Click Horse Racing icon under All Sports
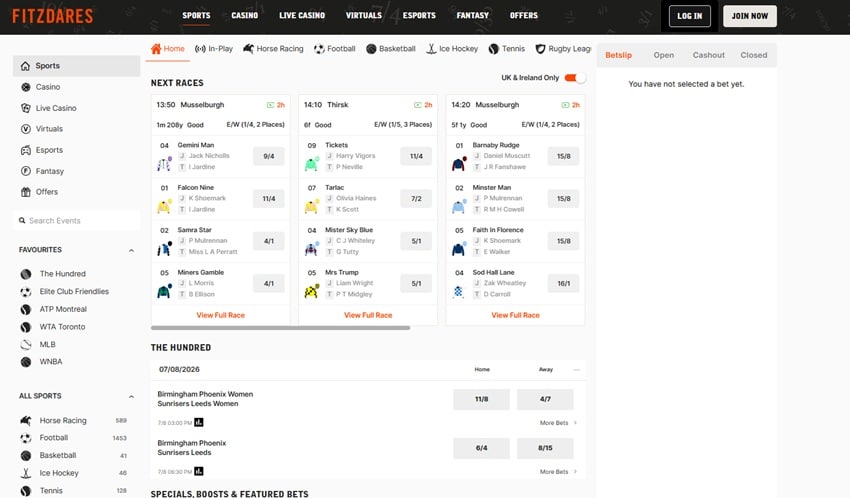850x498 pixels. point(25,421)
